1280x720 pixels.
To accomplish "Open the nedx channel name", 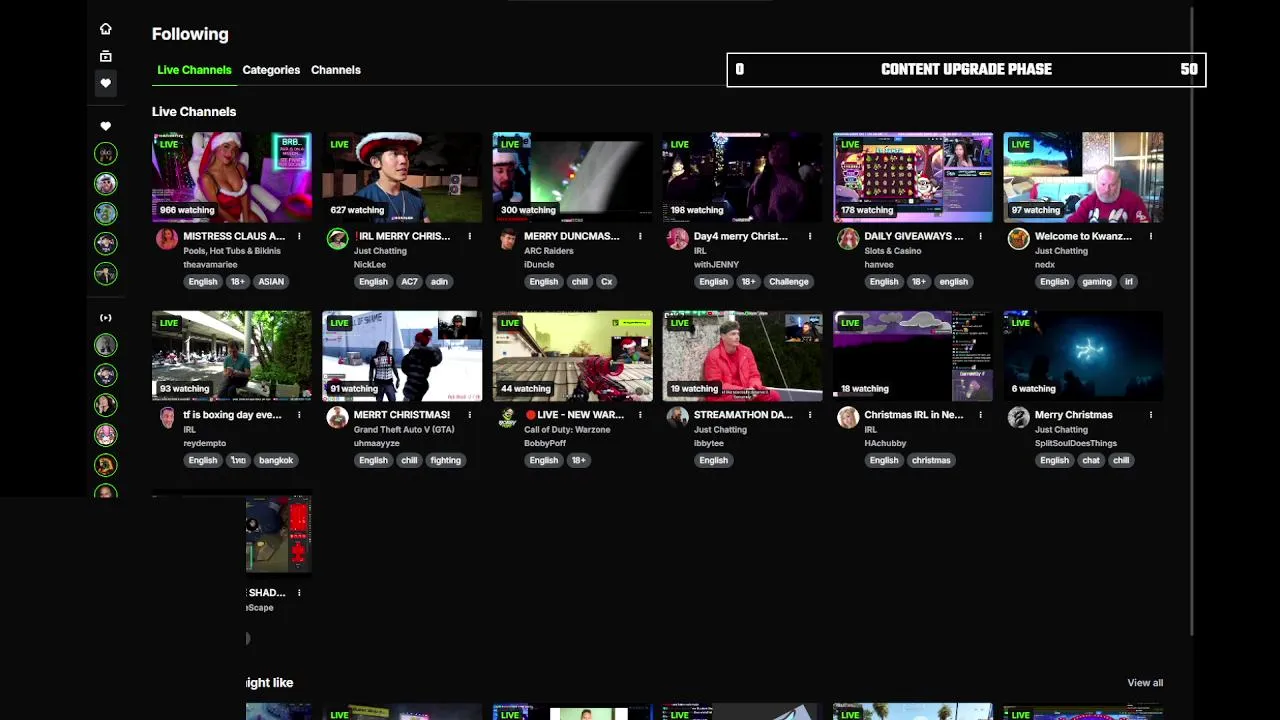I will pyautogui.click(x=1044, y=265).
